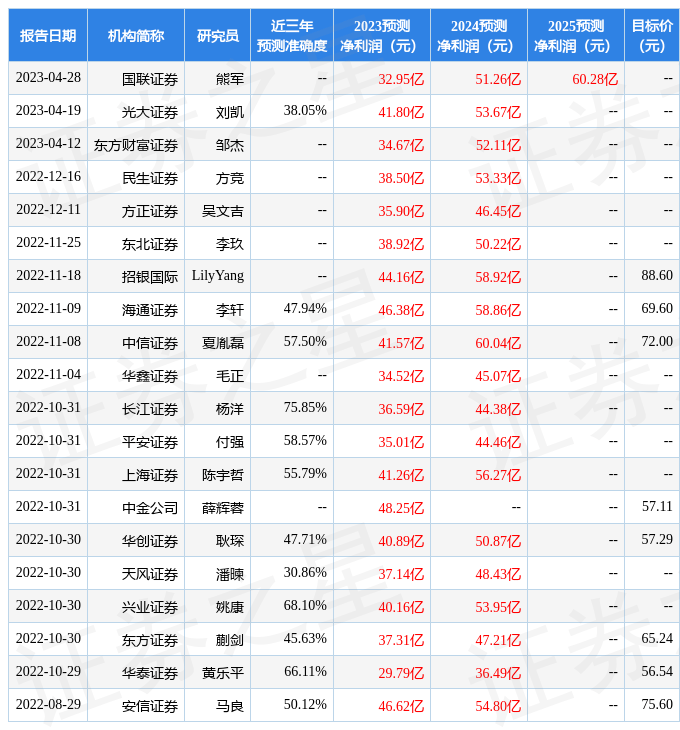680x730 pixels.
Task: Click target price 88.60
Action: [x=657, y=276]
